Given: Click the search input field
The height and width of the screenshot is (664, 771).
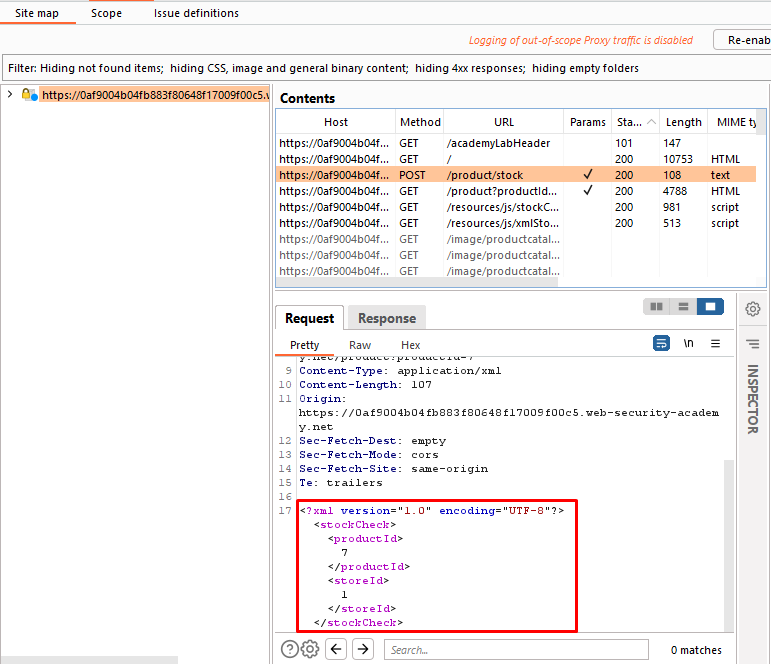Looking at the screenshot, I should click(516, 650).
